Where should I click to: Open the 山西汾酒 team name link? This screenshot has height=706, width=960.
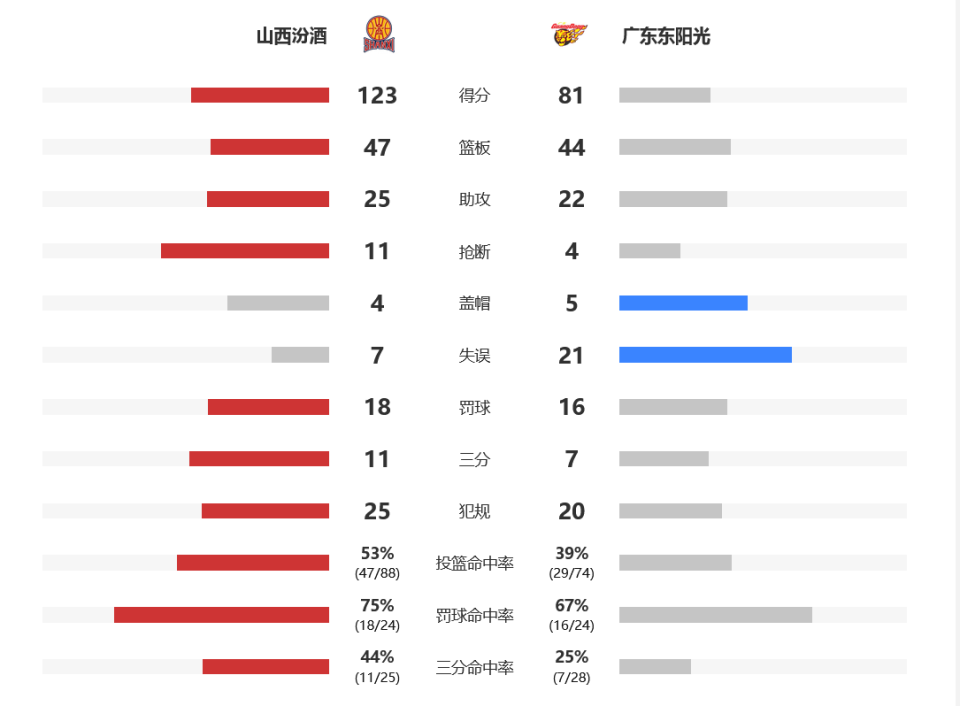291,36
